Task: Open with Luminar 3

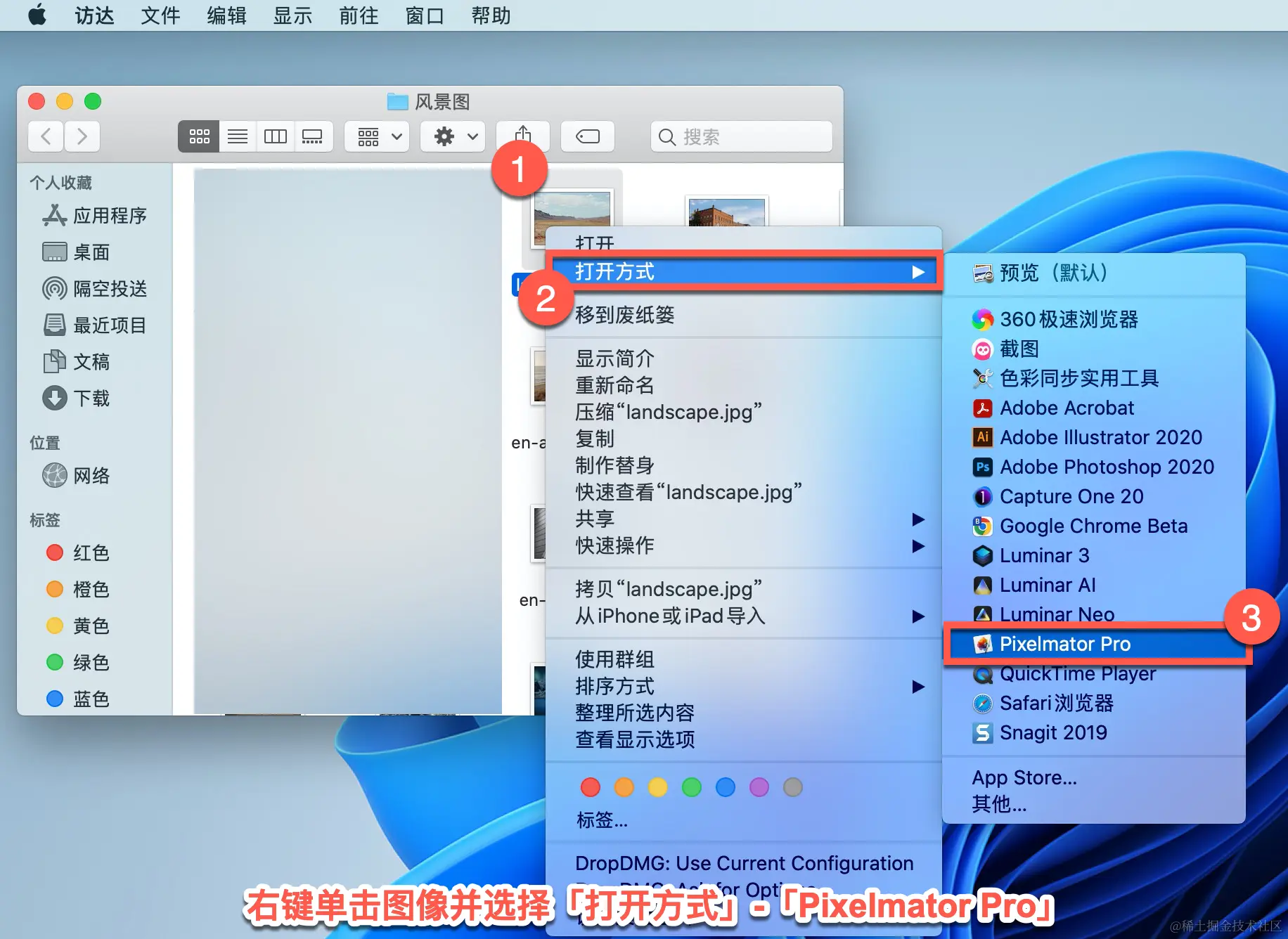Action: tap(1094, 555)
